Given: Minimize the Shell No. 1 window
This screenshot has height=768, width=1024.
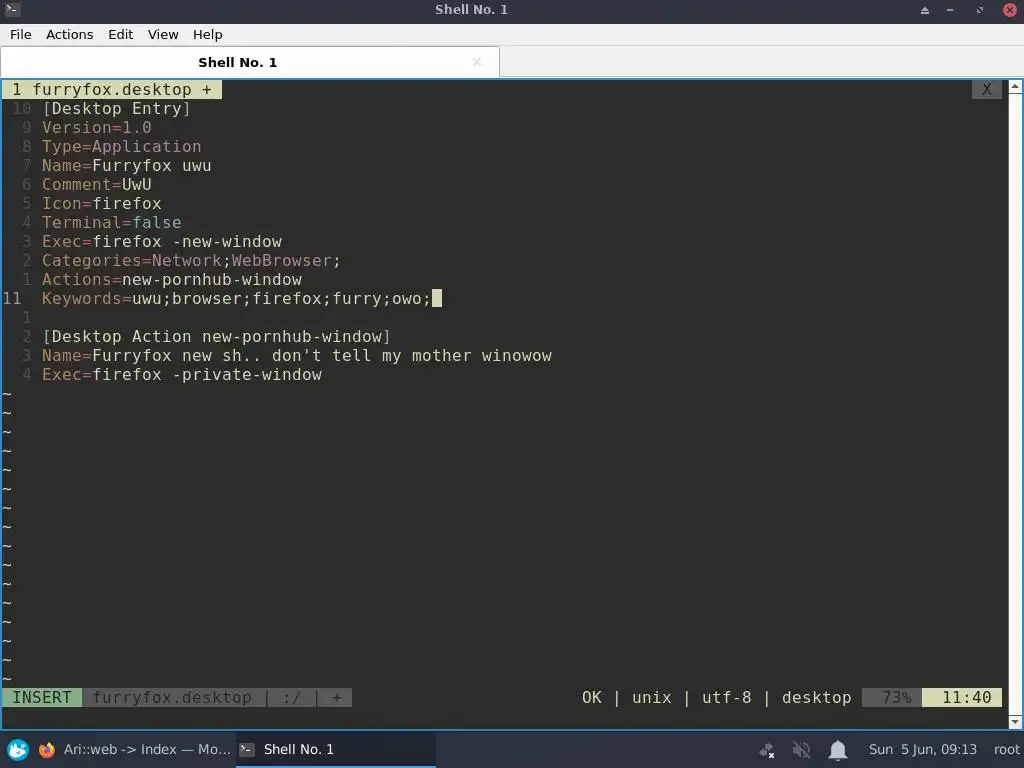Looking at the screenshot, I should pyautogui.click(x=950, y=10).
